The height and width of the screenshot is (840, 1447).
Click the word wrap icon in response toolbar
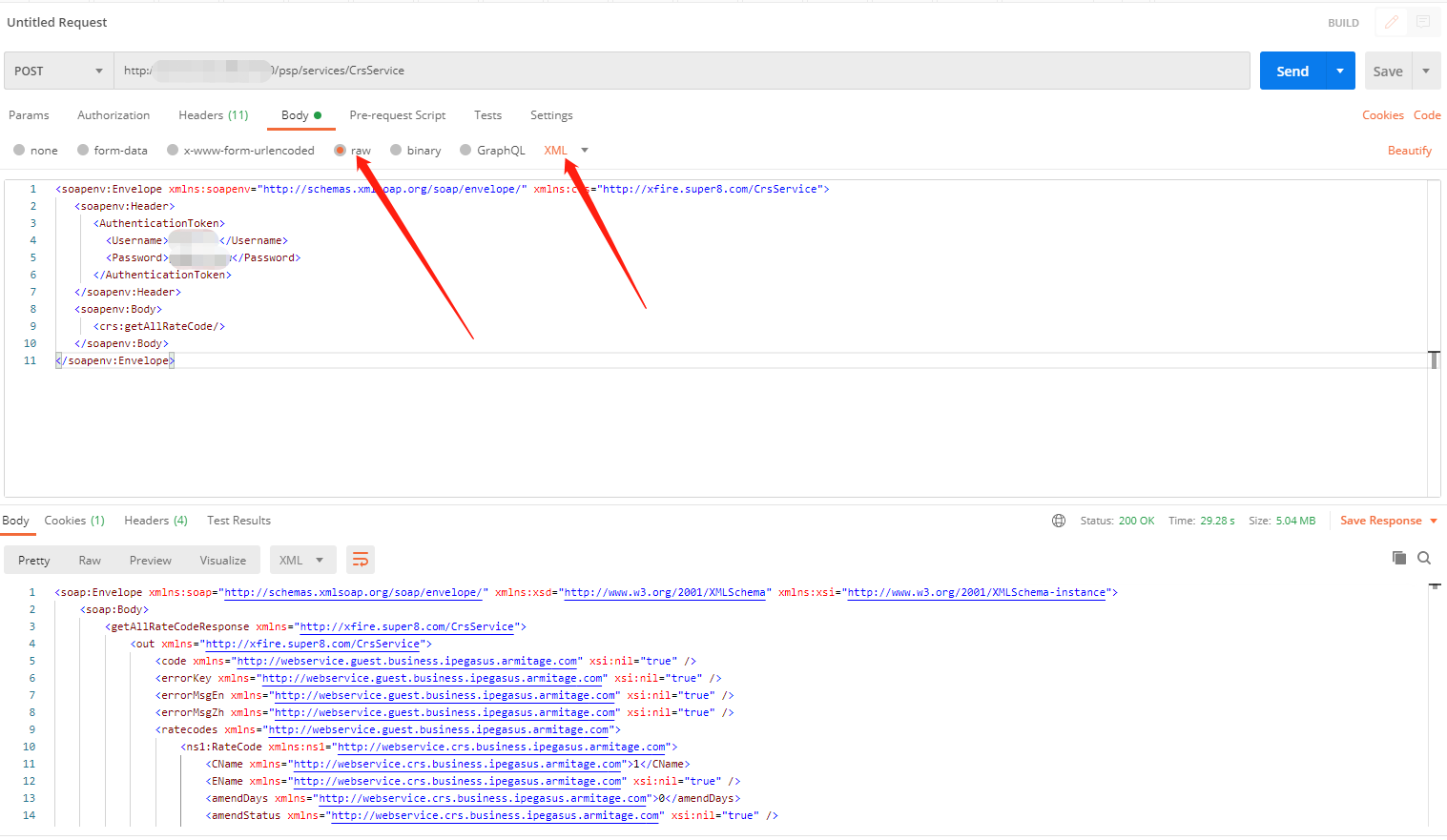360,560
